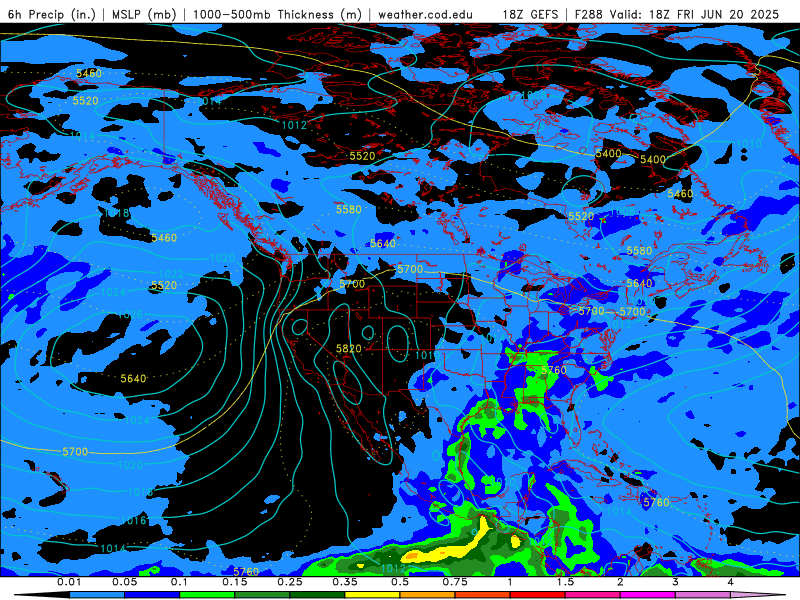
Task: Pick the orange 0.5 inch legend swatch
Action: click(428, 595)
